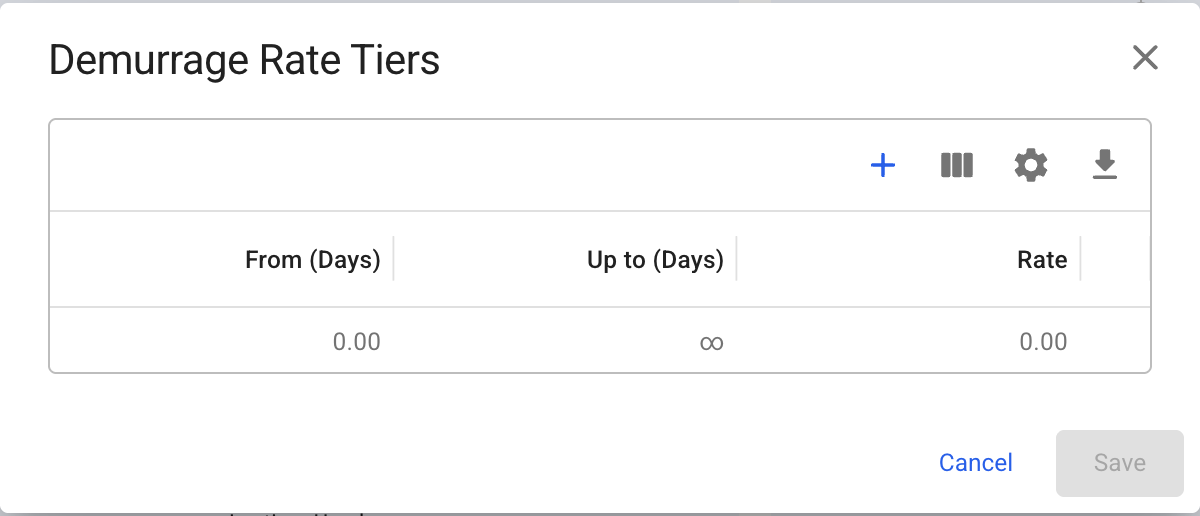Edit the Rate 0.00 cell

(1043, 342)
